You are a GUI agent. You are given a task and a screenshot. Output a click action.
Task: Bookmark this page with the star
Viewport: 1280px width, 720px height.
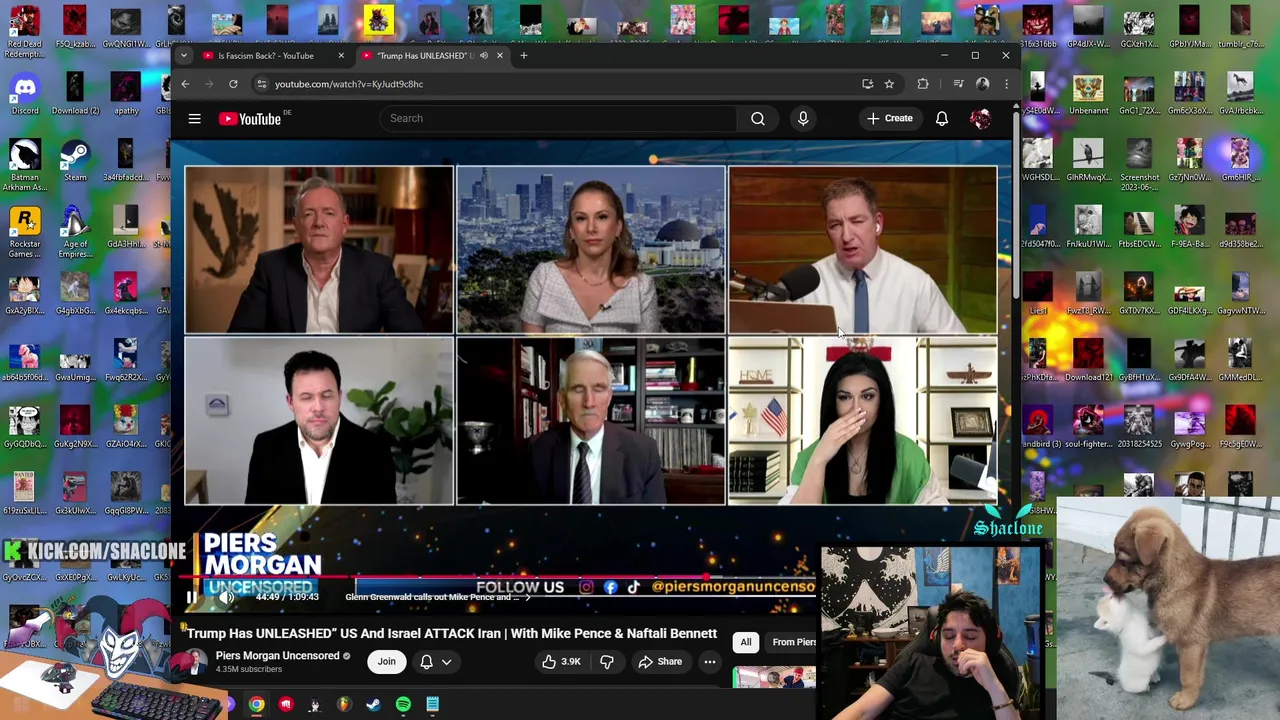[x=889, y=84]
